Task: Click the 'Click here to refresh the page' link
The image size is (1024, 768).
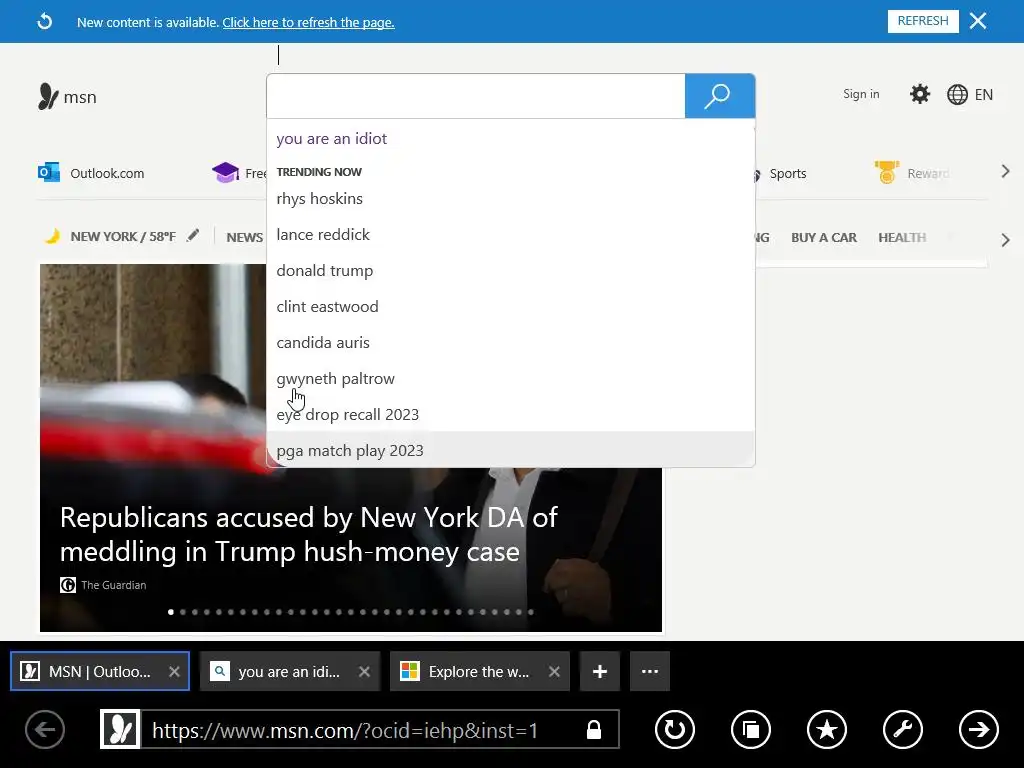Action: tap(308, 22)
